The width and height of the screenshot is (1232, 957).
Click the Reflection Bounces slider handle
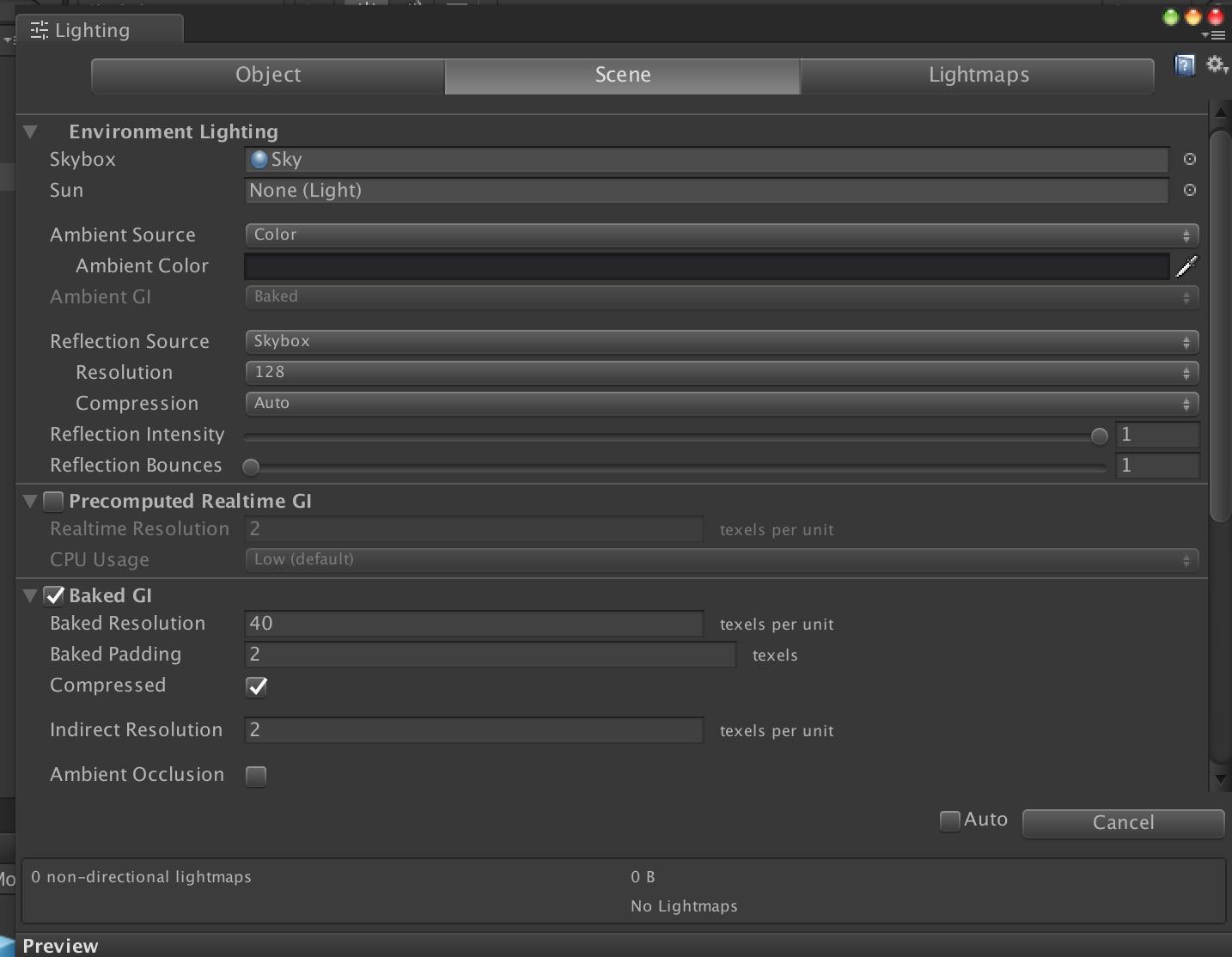(251, 467)
